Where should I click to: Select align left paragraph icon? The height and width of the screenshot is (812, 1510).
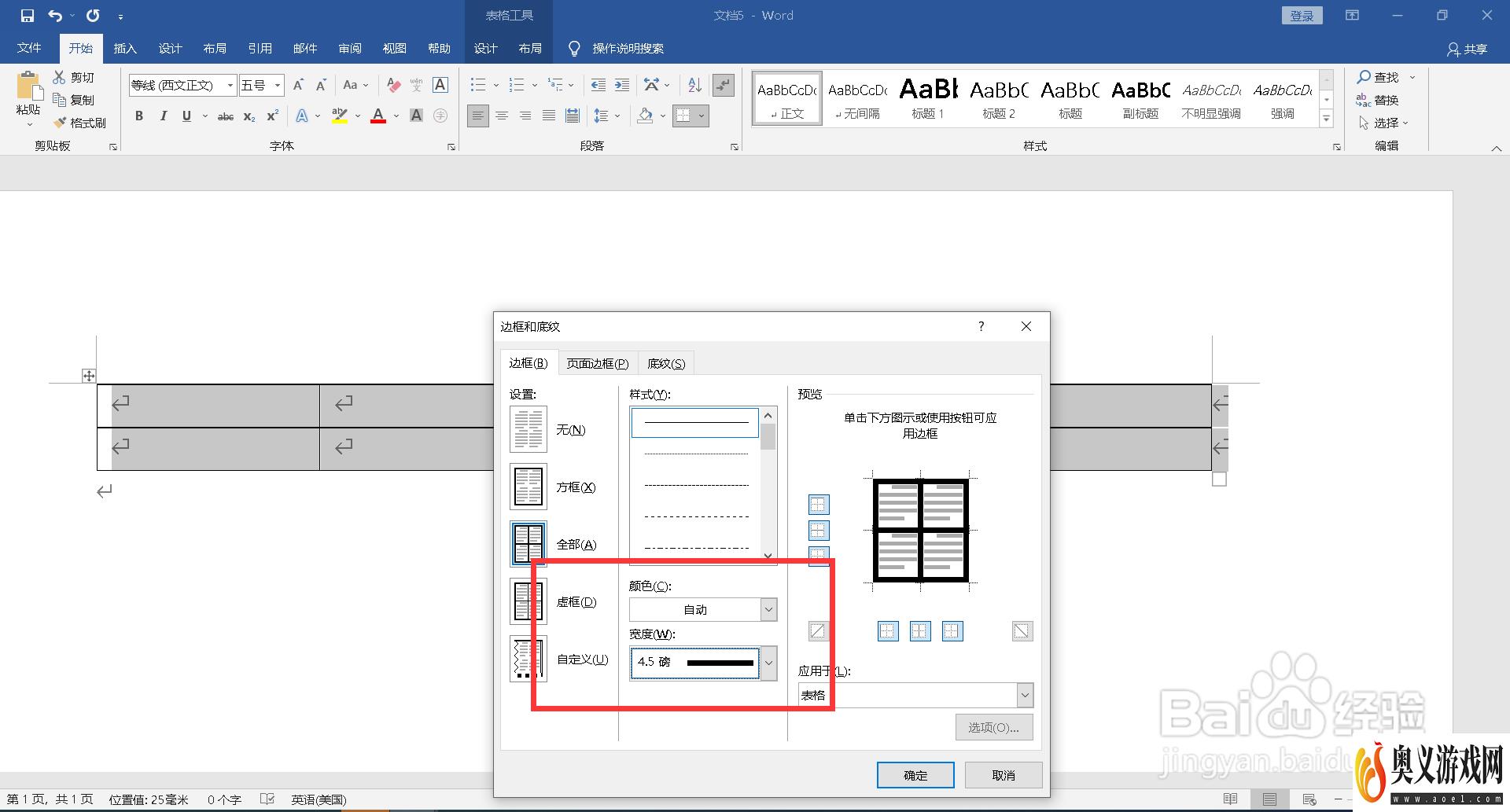coord(478,116)
